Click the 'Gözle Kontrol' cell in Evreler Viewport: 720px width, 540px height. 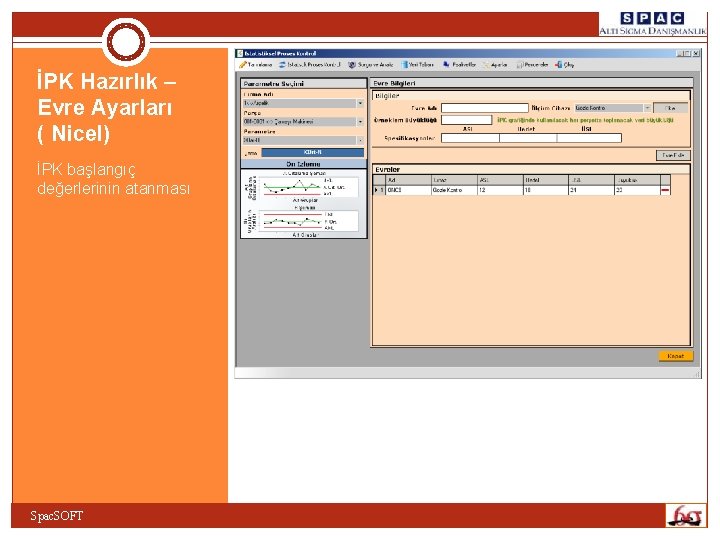click(x=454, y=190)
